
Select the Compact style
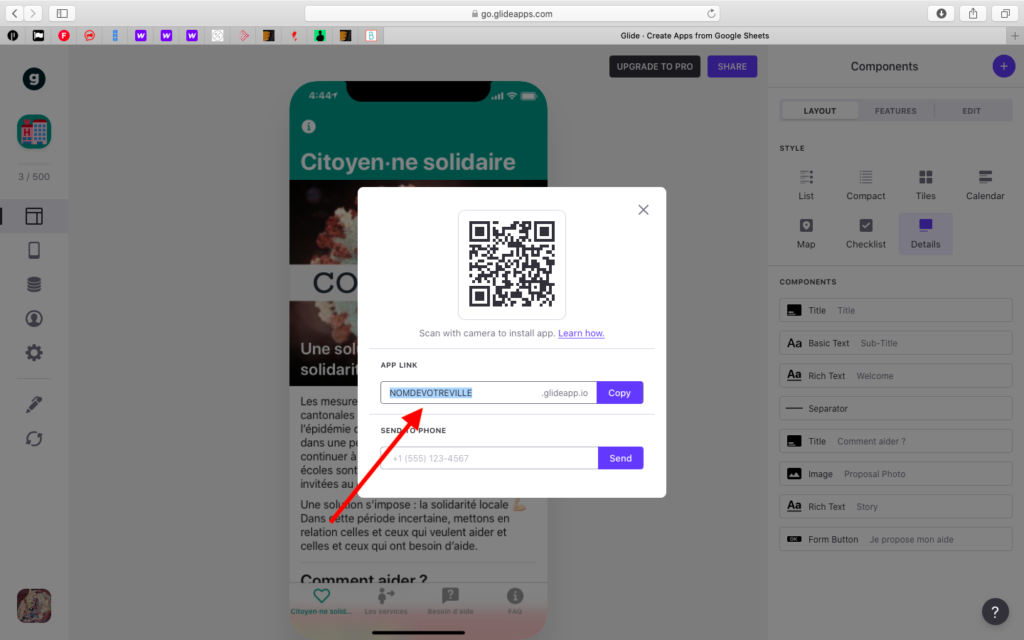coord(865,185)
